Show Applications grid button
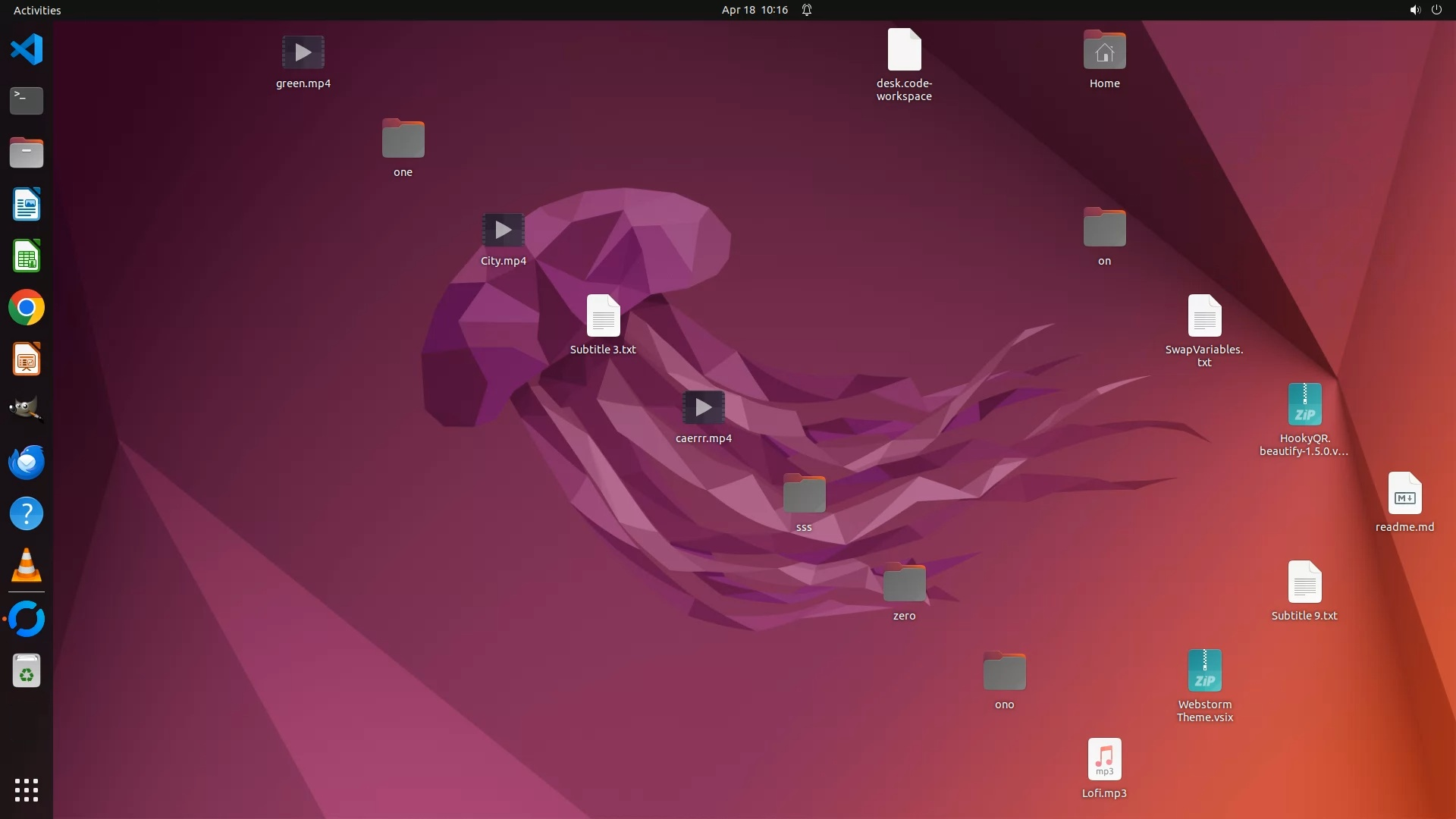The height and width of the screenshot is (819, 1456). point(27,789)
